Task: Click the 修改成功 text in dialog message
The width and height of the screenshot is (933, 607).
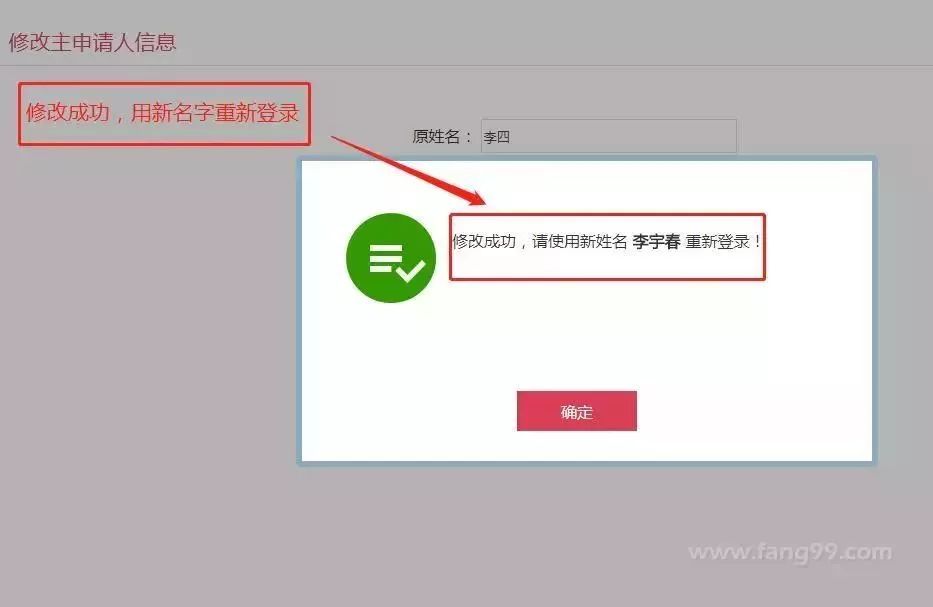Action: tap(484, 241)
